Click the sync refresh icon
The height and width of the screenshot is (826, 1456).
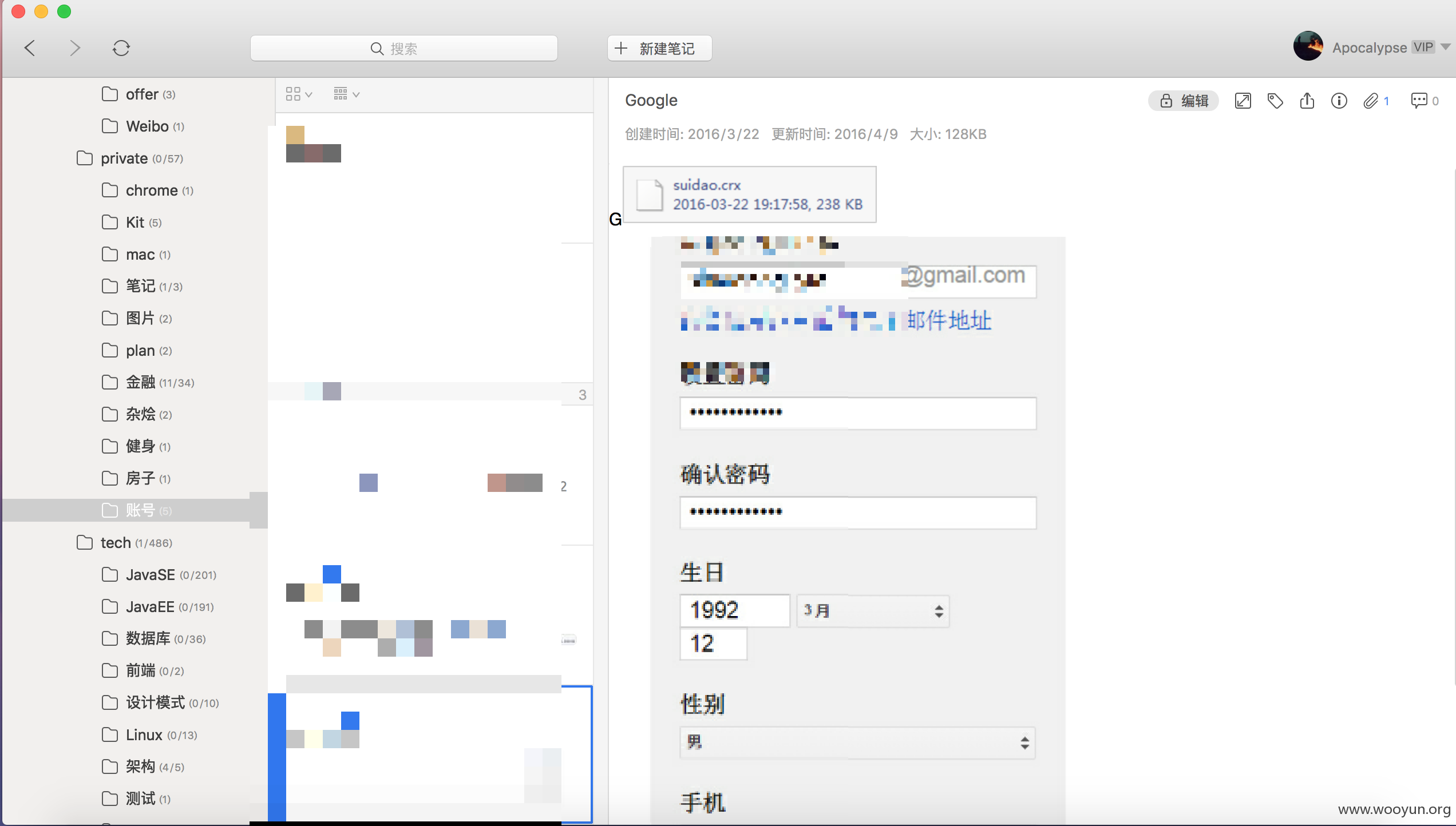pyautogui.click(x=121, y=48)
